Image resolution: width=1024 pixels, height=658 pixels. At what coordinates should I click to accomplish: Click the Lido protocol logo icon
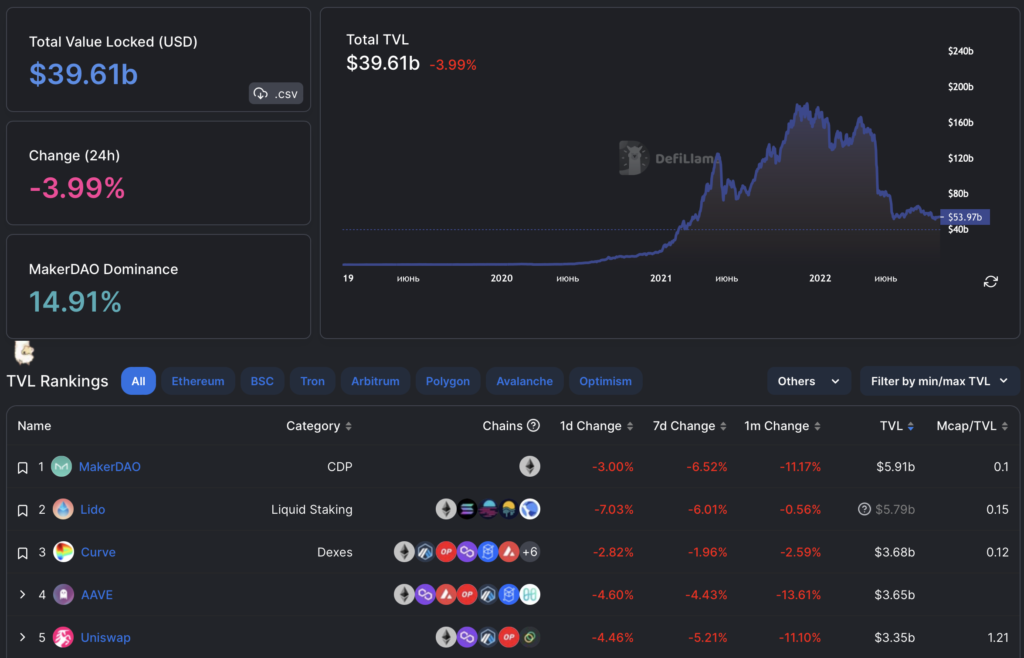pyautogui.click(x=63, y=510)
